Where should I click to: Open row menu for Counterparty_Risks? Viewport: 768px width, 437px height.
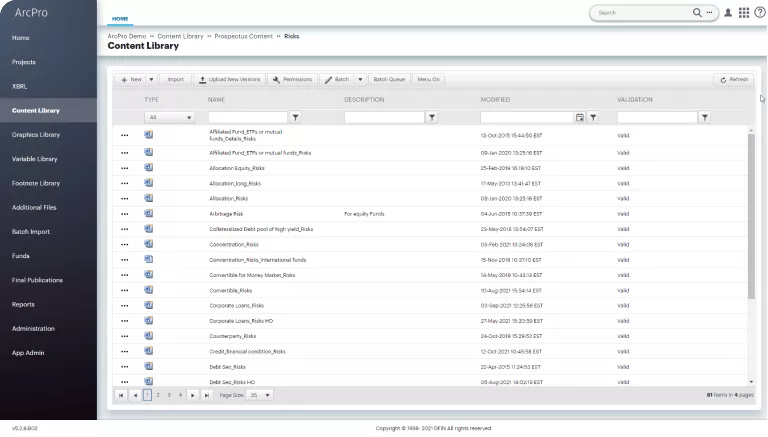(x=124, y=337)
